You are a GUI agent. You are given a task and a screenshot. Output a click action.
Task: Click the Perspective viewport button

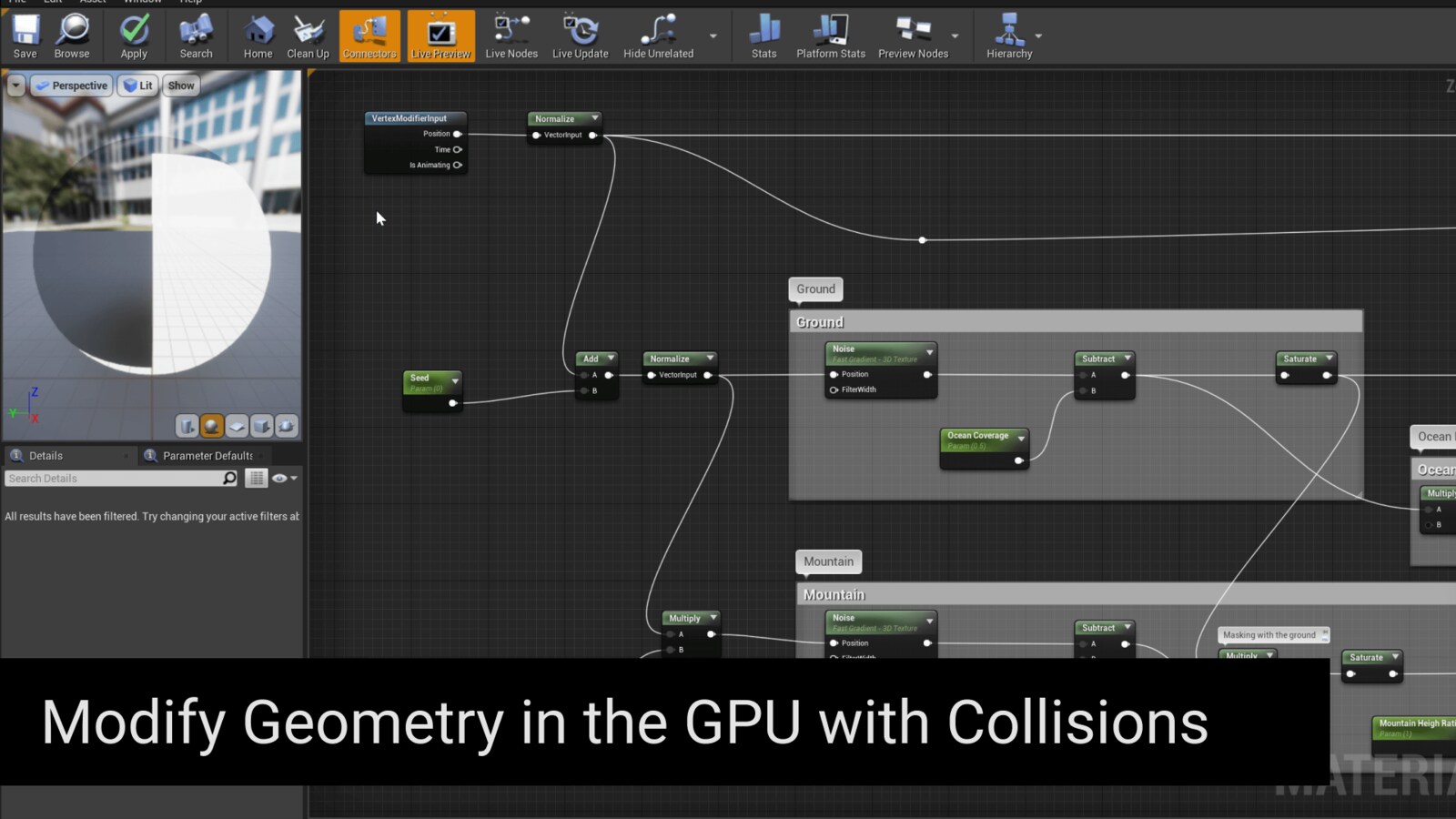point(71,86)
